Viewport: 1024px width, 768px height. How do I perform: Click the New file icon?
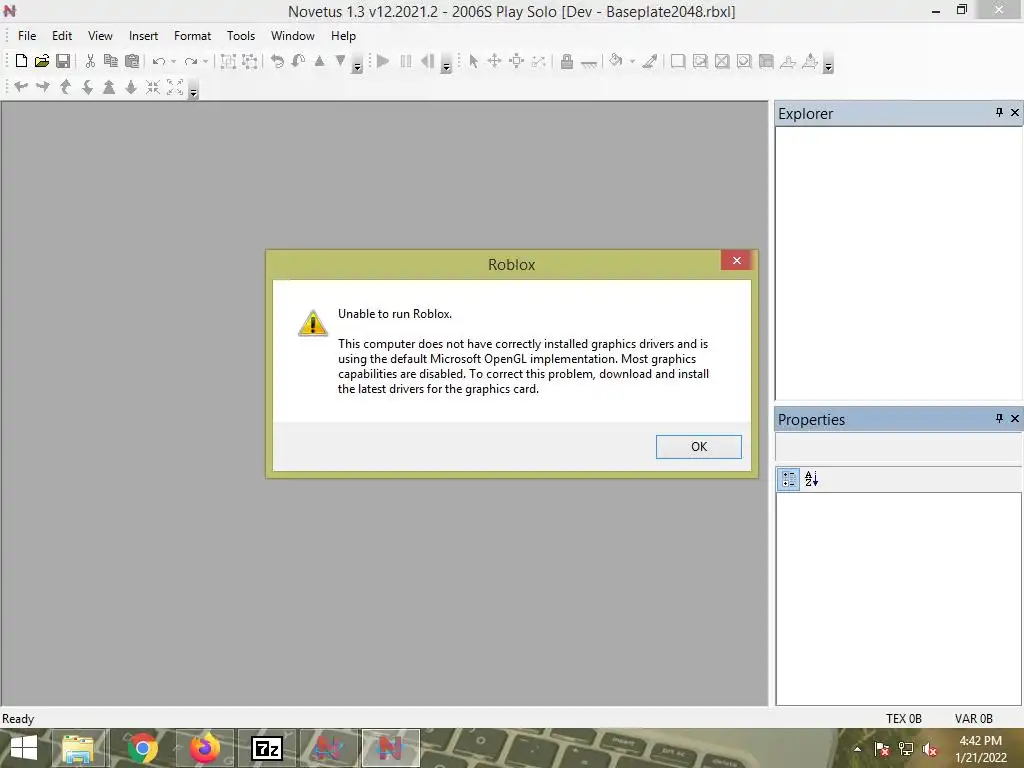(21, 61)
